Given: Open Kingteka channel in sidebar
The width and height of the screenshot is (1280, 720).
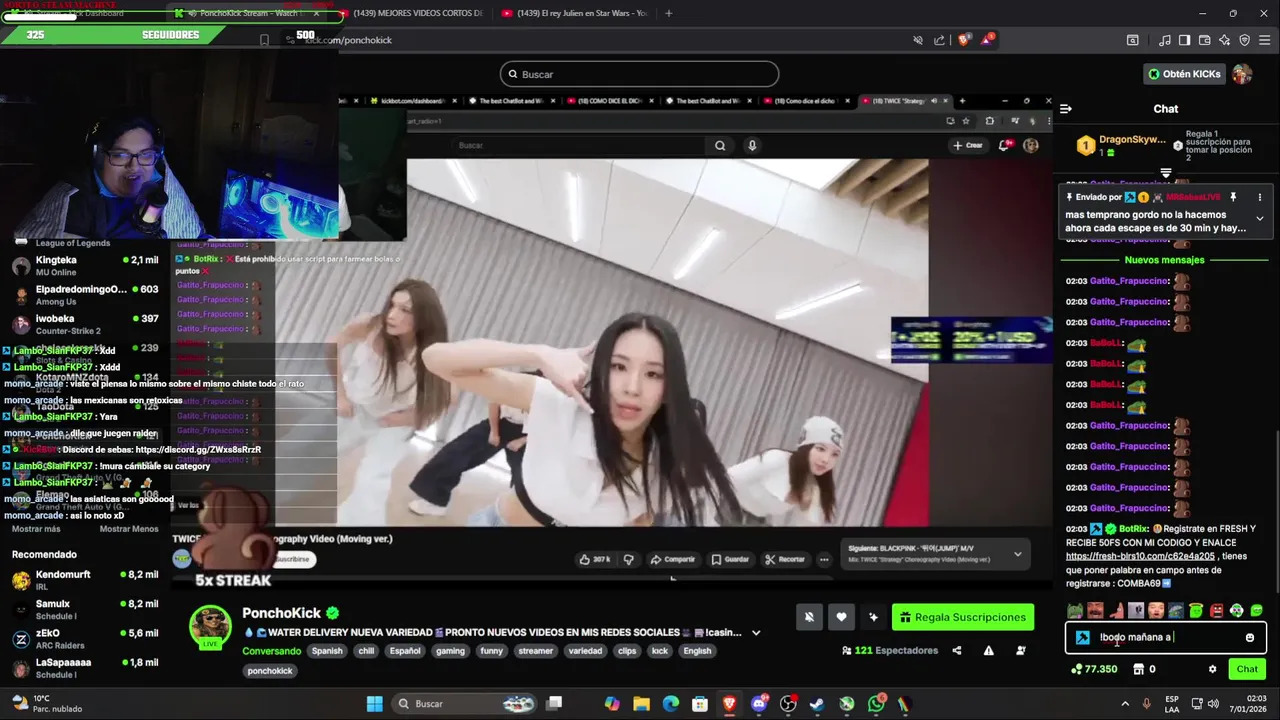Looking at the screenshot, I should tap(85, 265).
